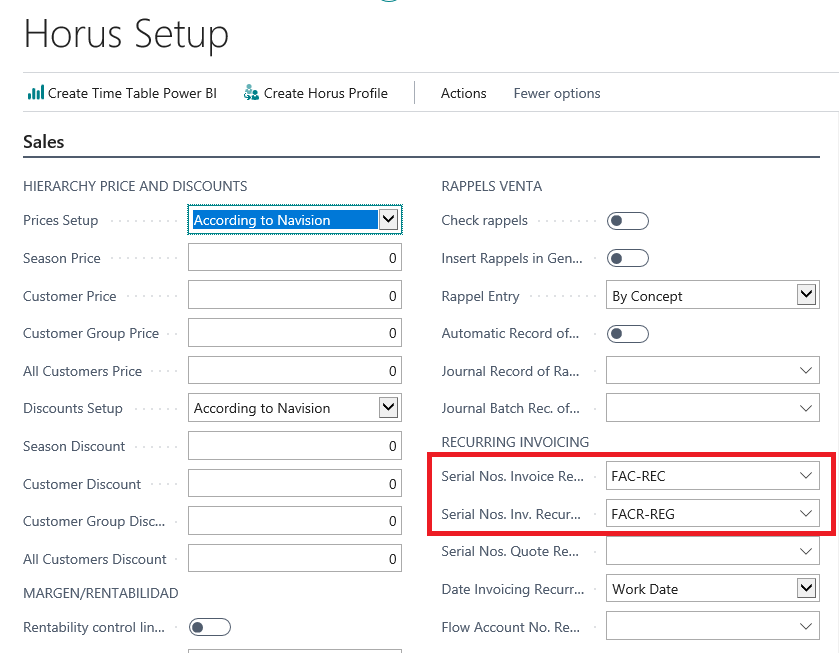Open the Rappel Entry dropdown
The height and width of the screenshot is (653, 839).
pos(806,295)
